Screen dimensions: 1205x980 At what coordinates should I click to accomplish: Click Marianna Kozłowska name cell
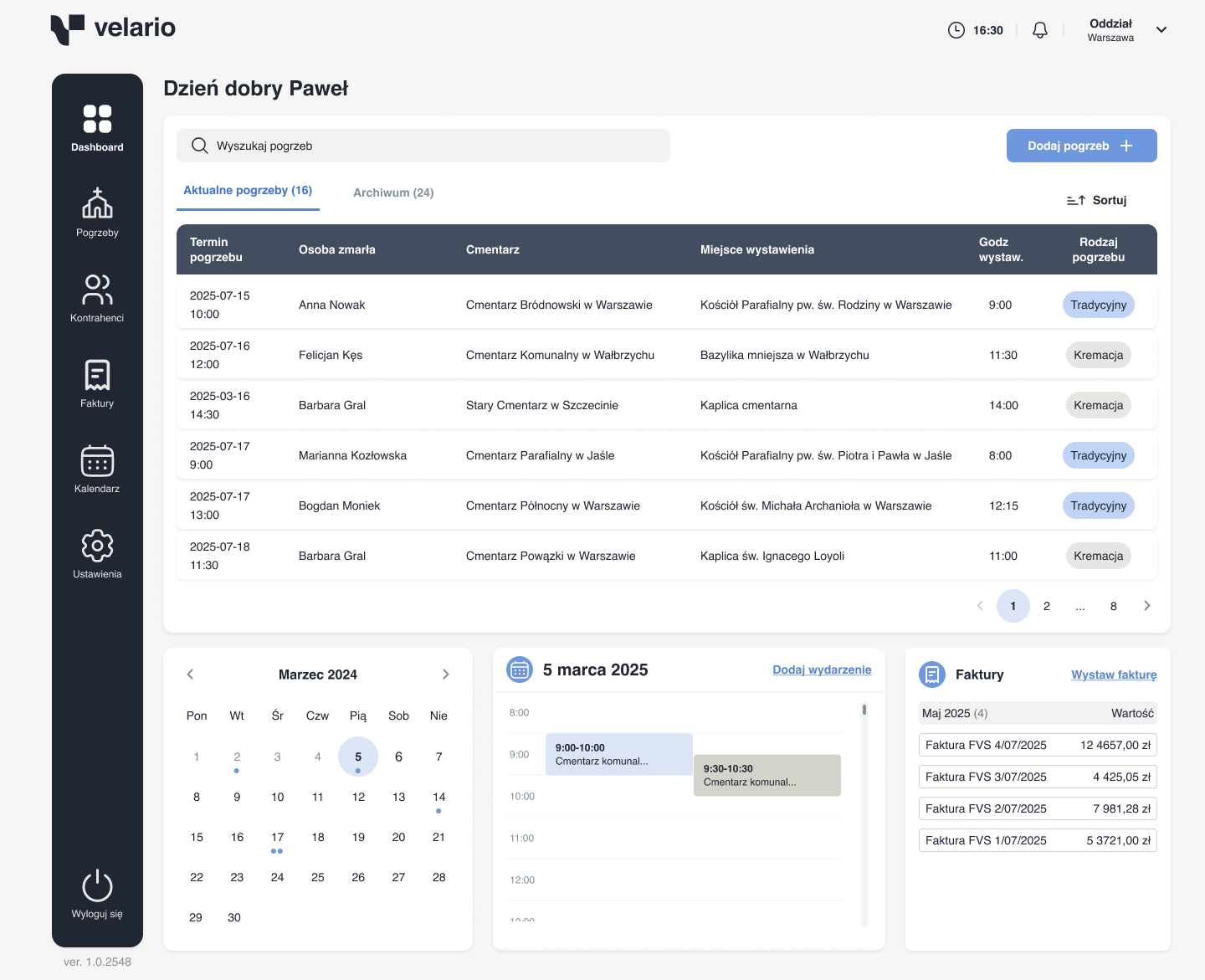(x=352, y=455)
